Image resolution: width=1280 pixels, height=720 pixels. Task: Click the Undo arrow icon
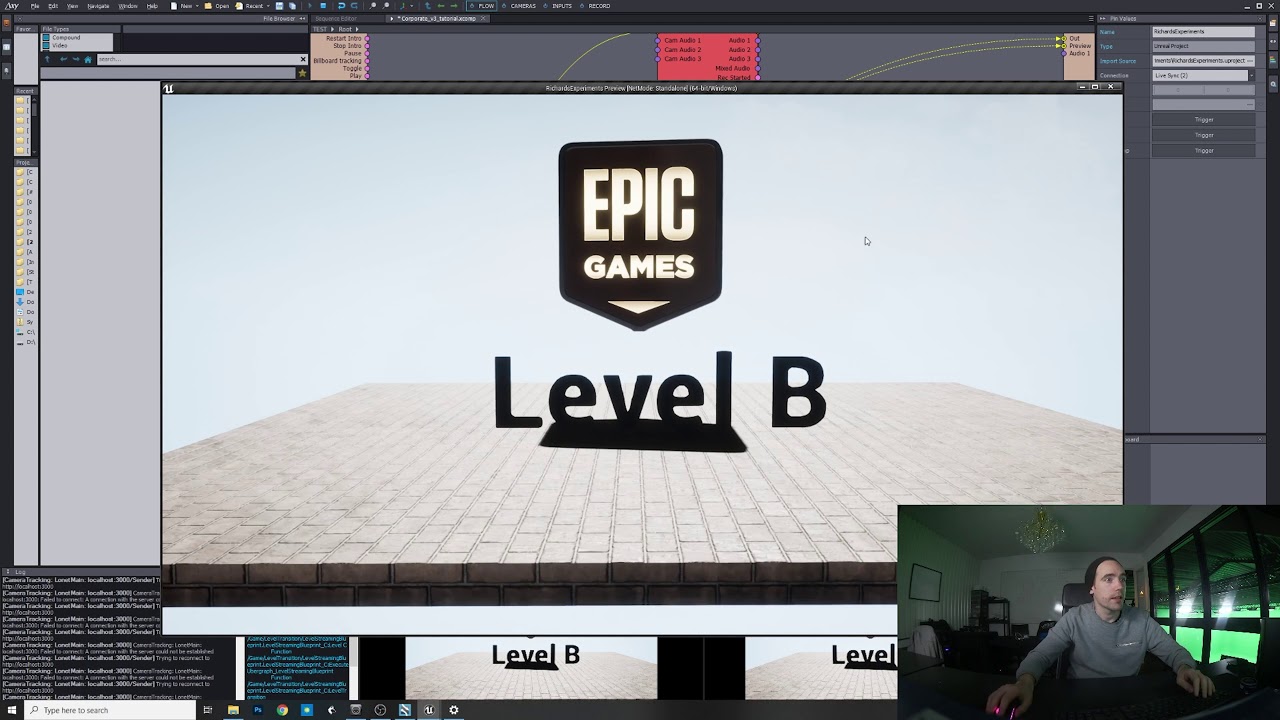[x=341, y=6]
